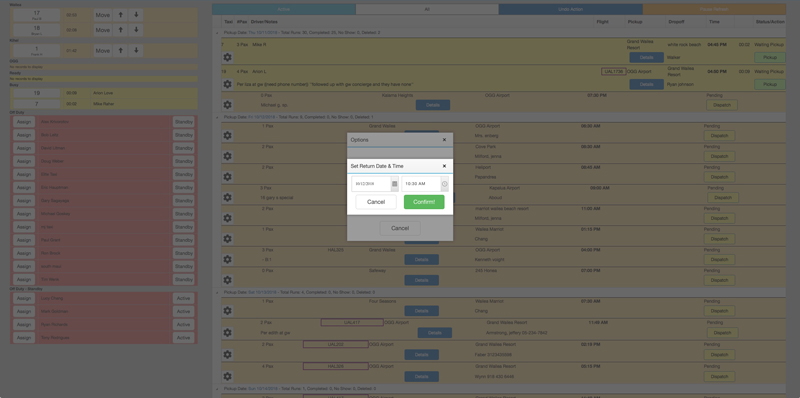
Task: Click Move button for taxi 1
Action: coord(103,51)
